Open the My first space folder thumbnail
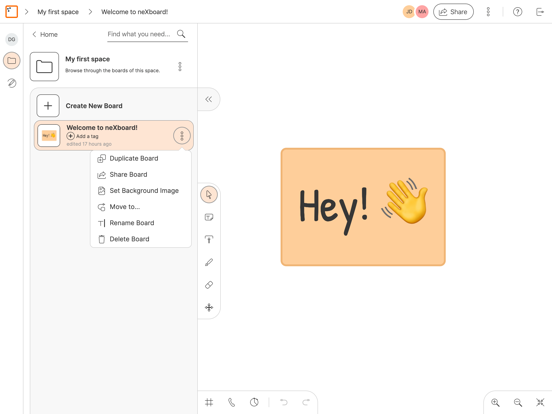 coord(44,67)
